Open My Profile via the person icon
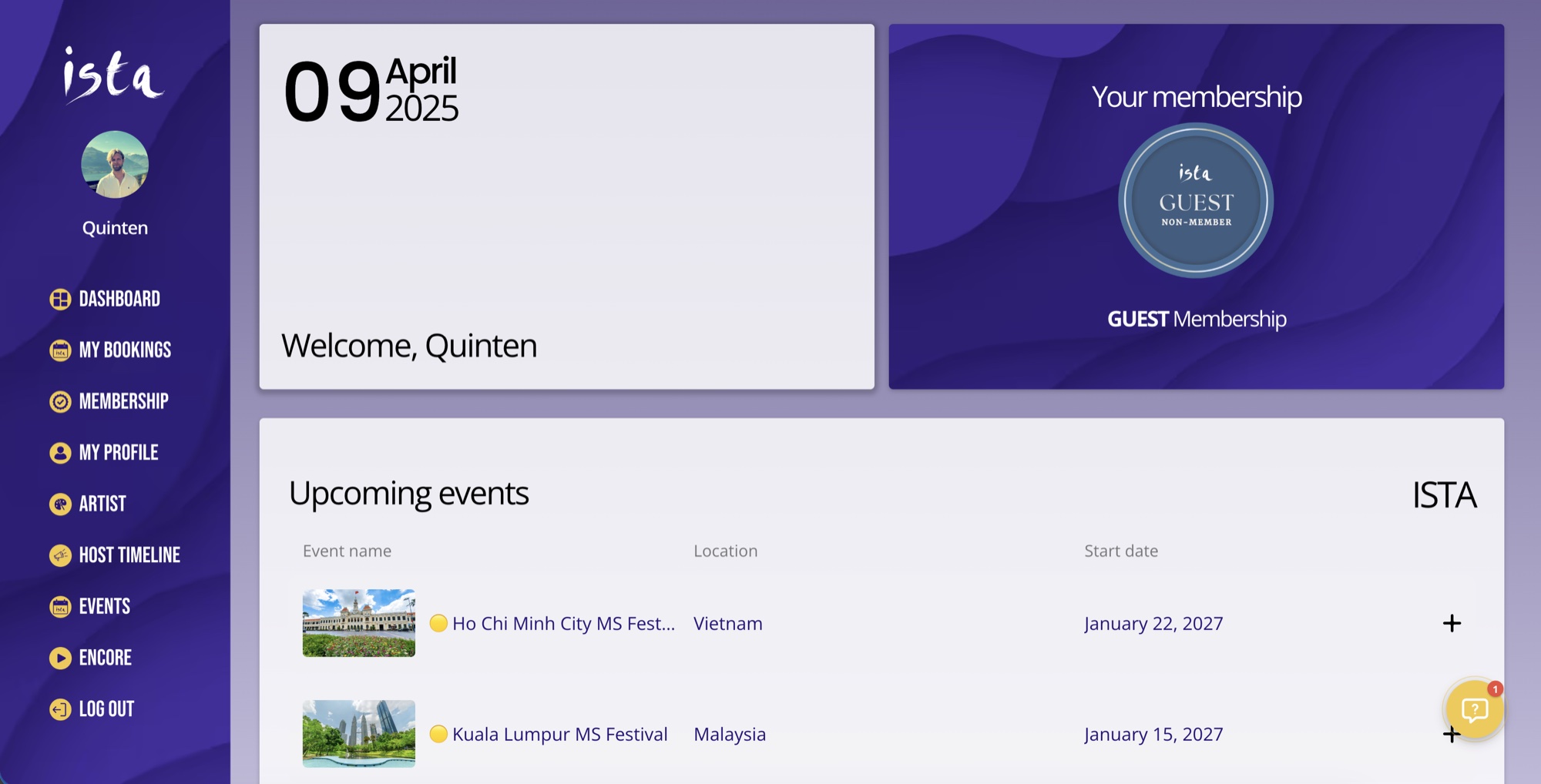1541x784 pixels. [x=60, y=453]
